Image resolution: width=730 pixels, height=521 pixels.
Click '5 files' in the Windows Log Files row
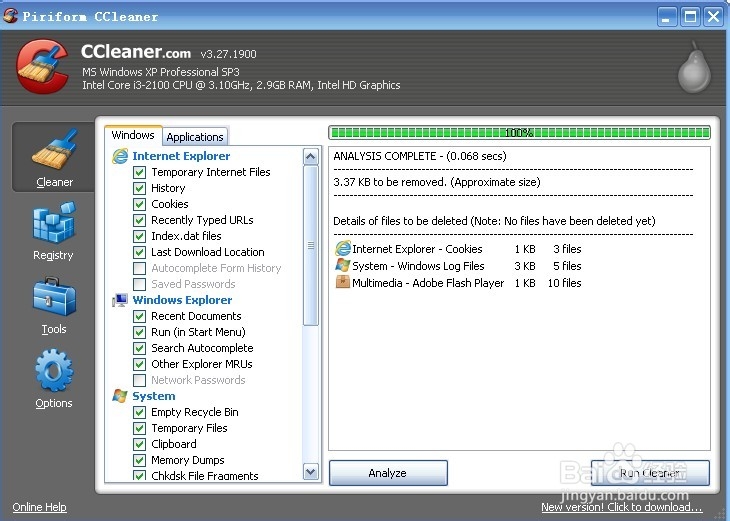pos(567,266)
